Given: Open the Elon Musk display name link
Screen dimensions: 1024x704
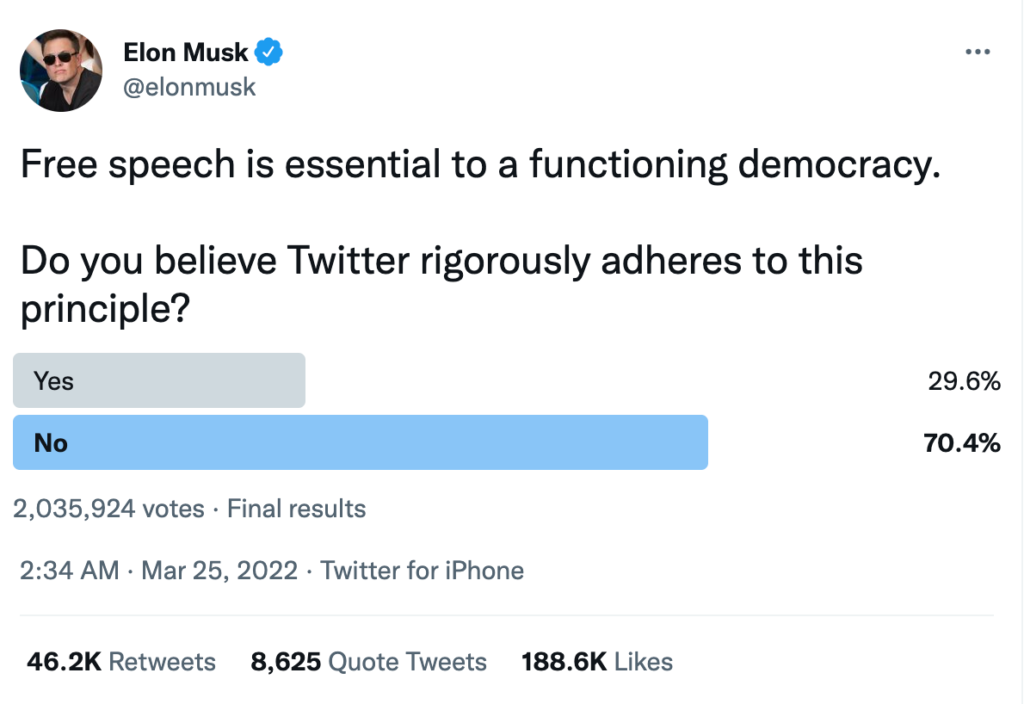Looking at the screenshot, I should (x=185, y=52).
